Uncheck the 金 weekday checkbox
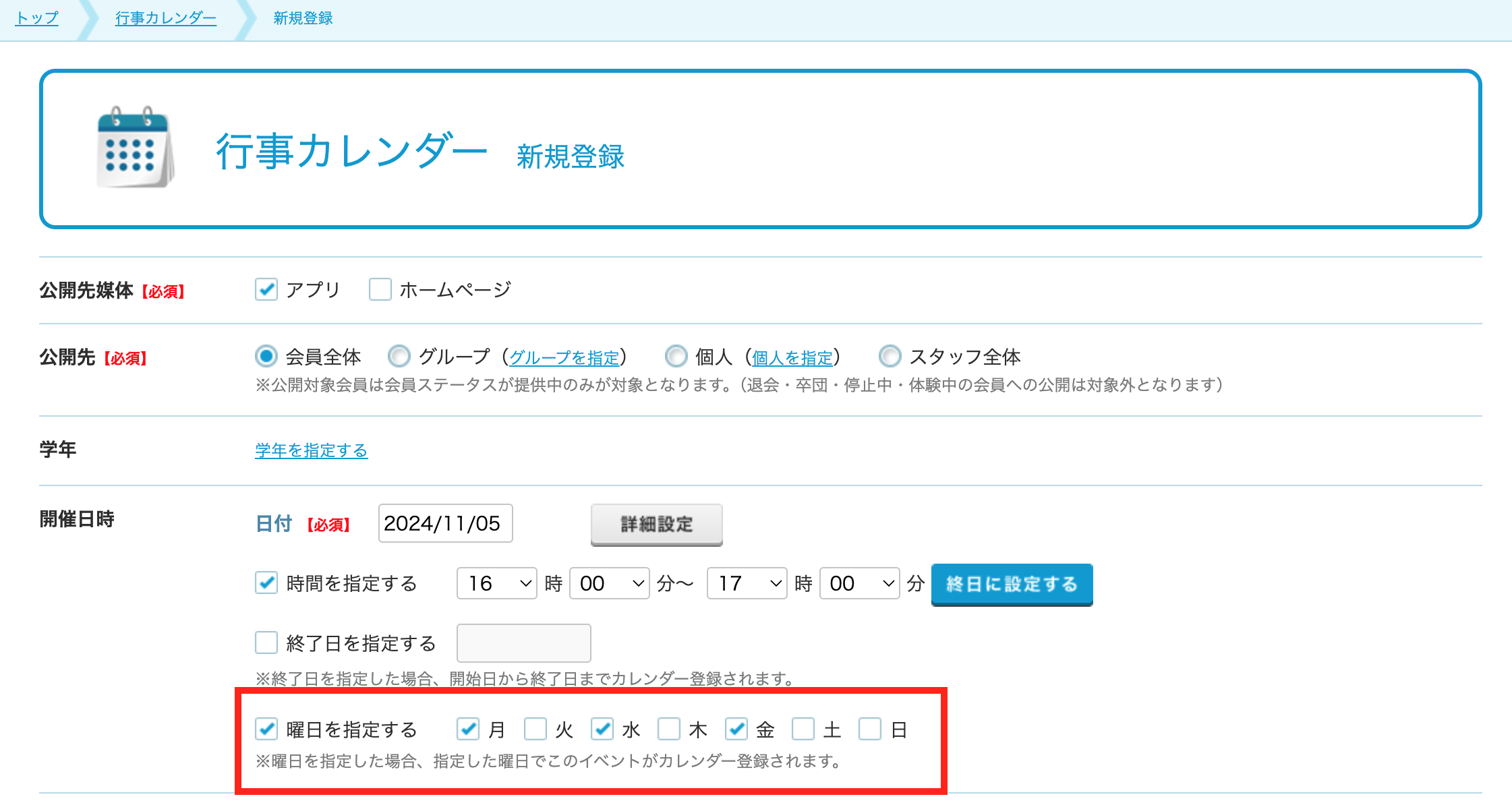1512x805 pixels. [x=736, y=729]
